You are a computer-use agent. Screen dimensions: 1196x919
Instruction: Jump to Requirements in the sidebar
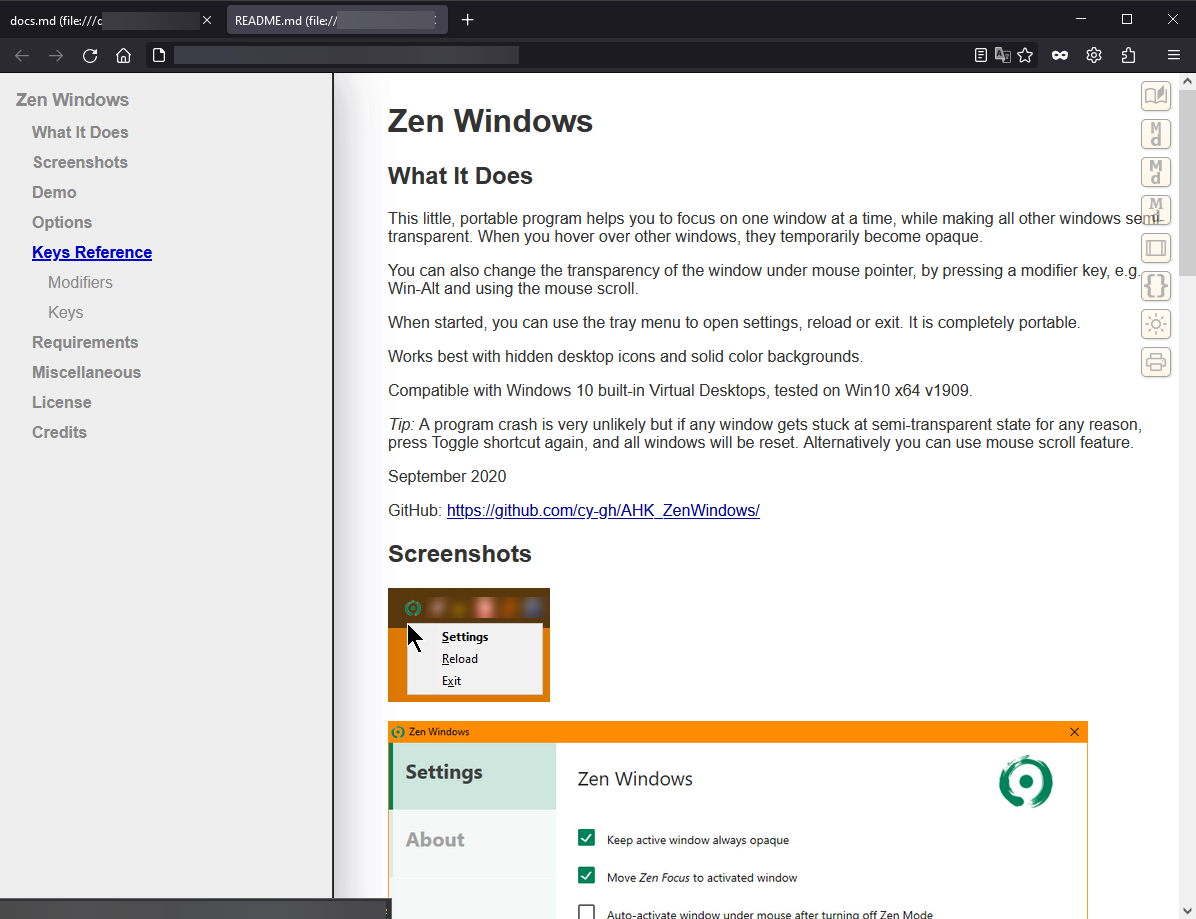(85, 342)
